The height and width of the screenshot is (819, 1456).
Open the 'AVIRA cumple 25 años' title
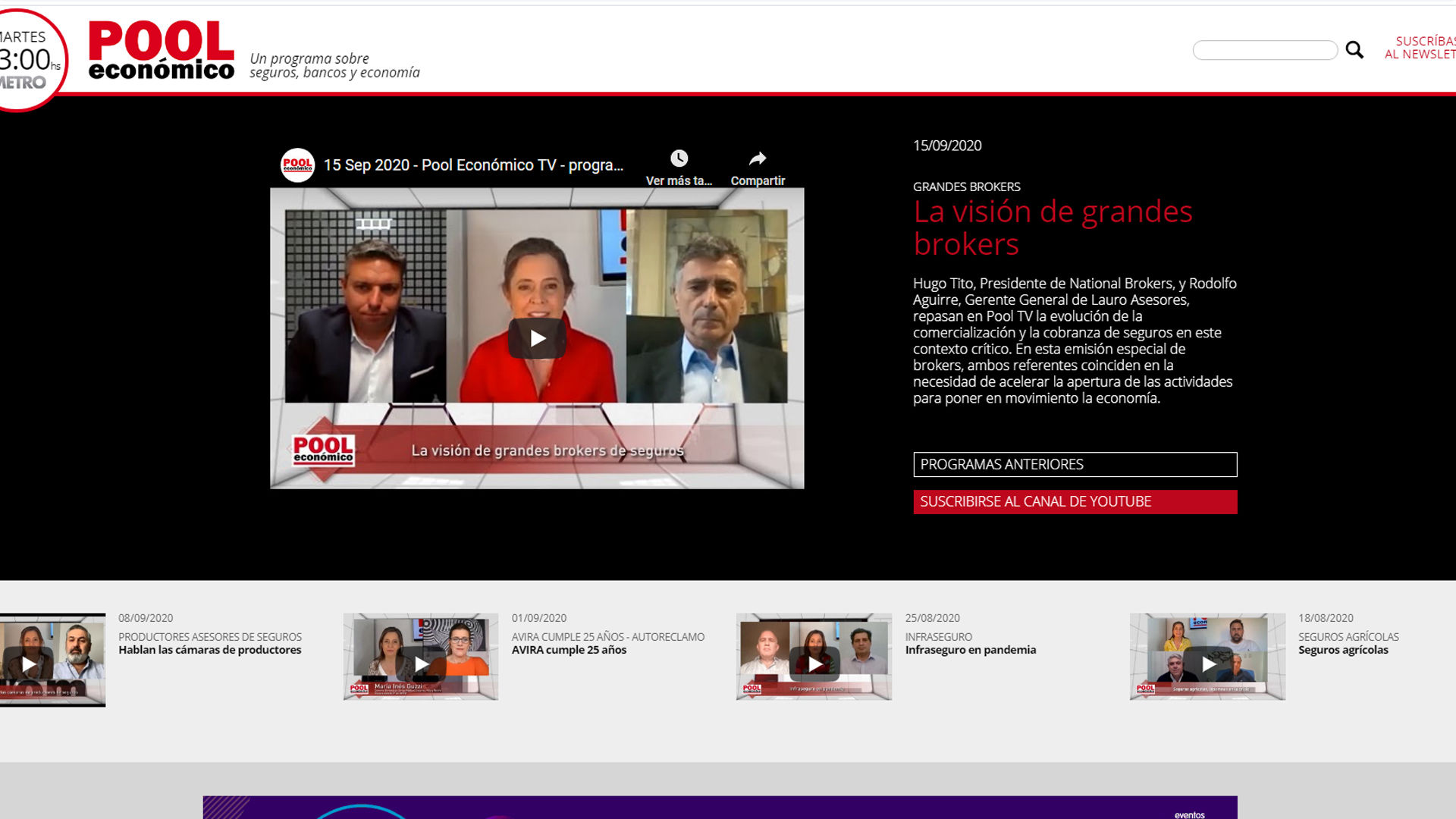(569, 650)
